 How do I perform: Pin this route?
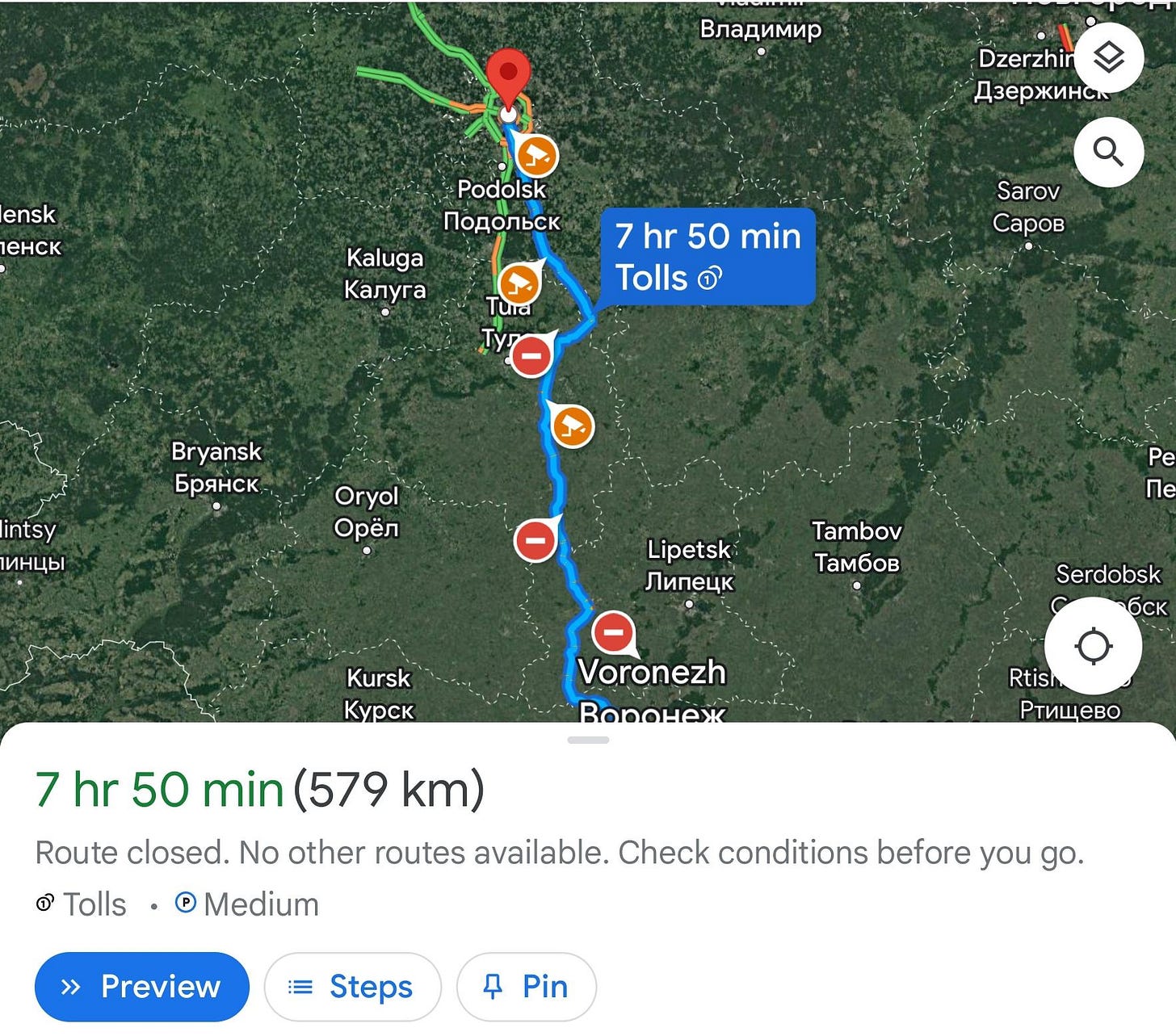click(x=527, y=986)
